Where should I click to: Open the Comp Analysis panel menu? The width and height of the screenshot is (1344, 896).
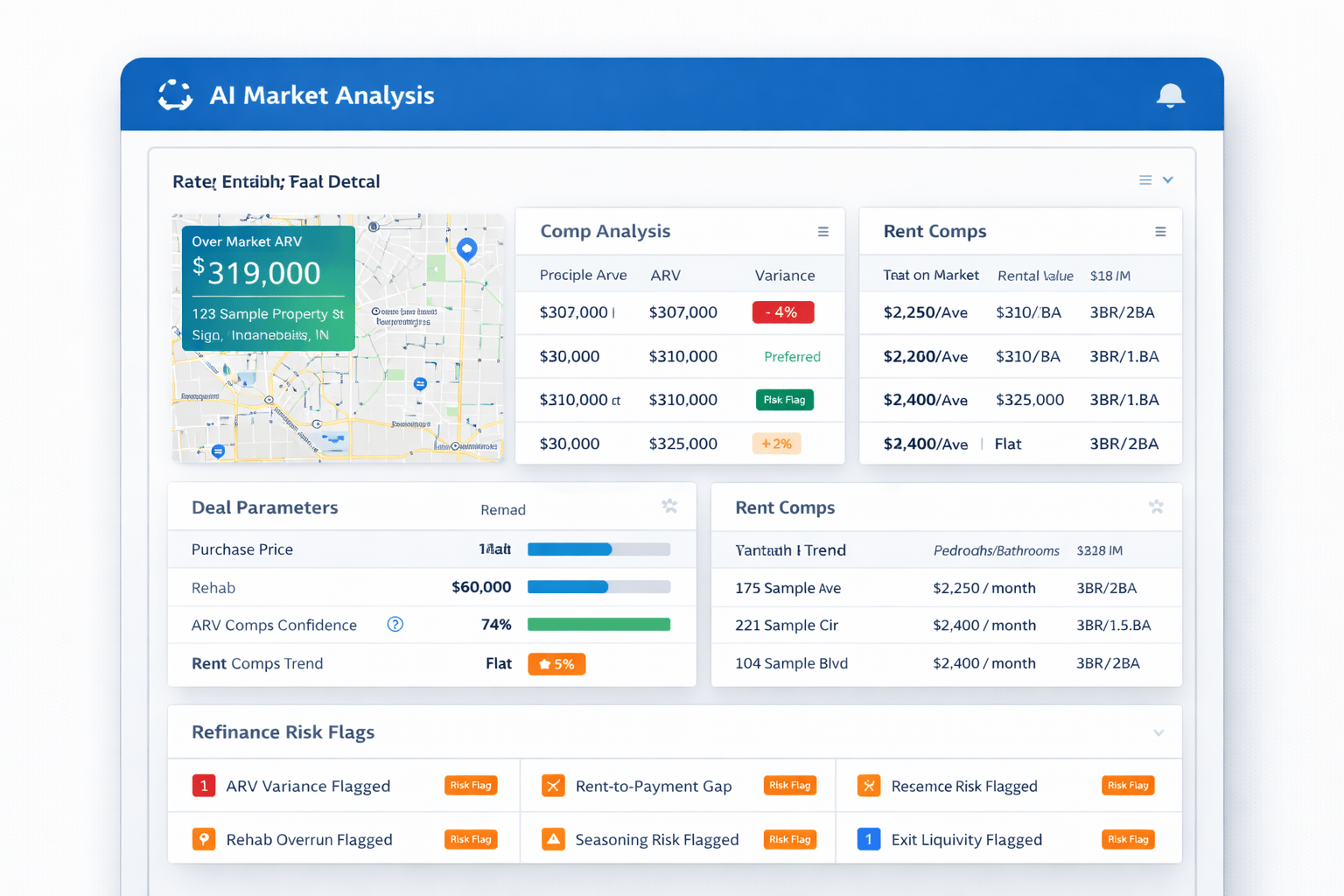[x=822, y=232]
